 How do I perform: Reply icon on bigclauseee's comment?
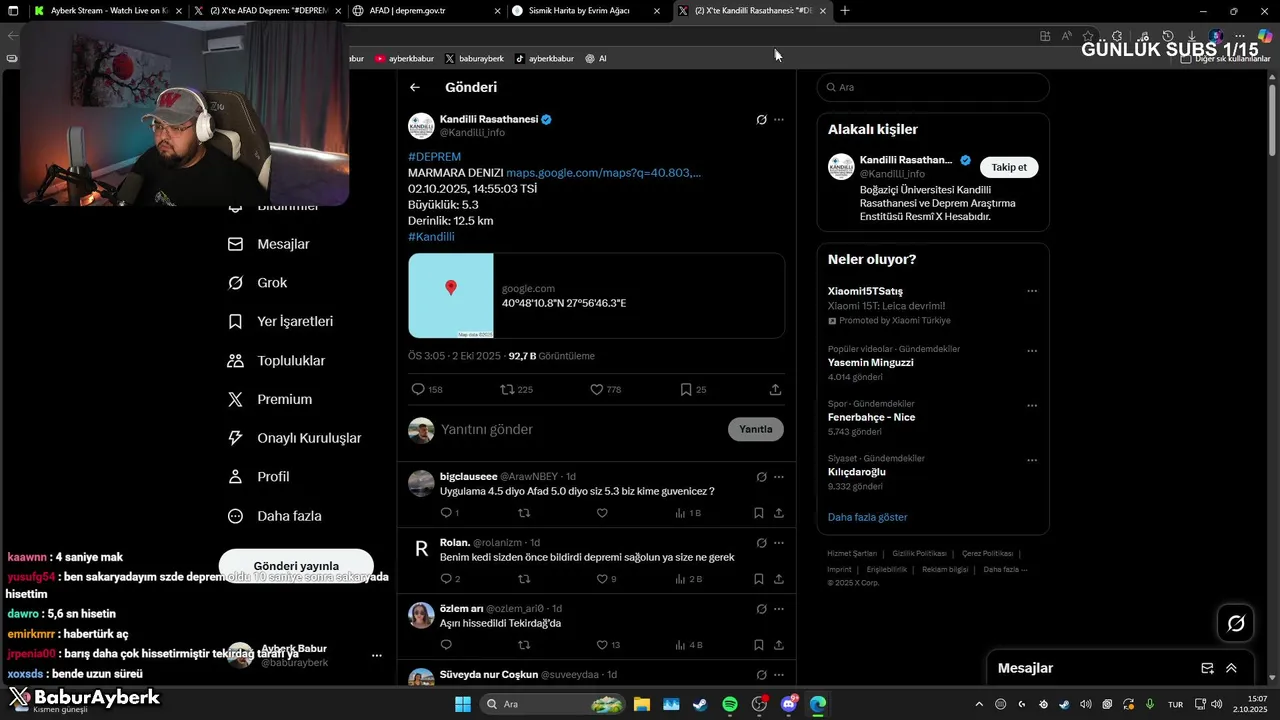(x=446, y=513)
